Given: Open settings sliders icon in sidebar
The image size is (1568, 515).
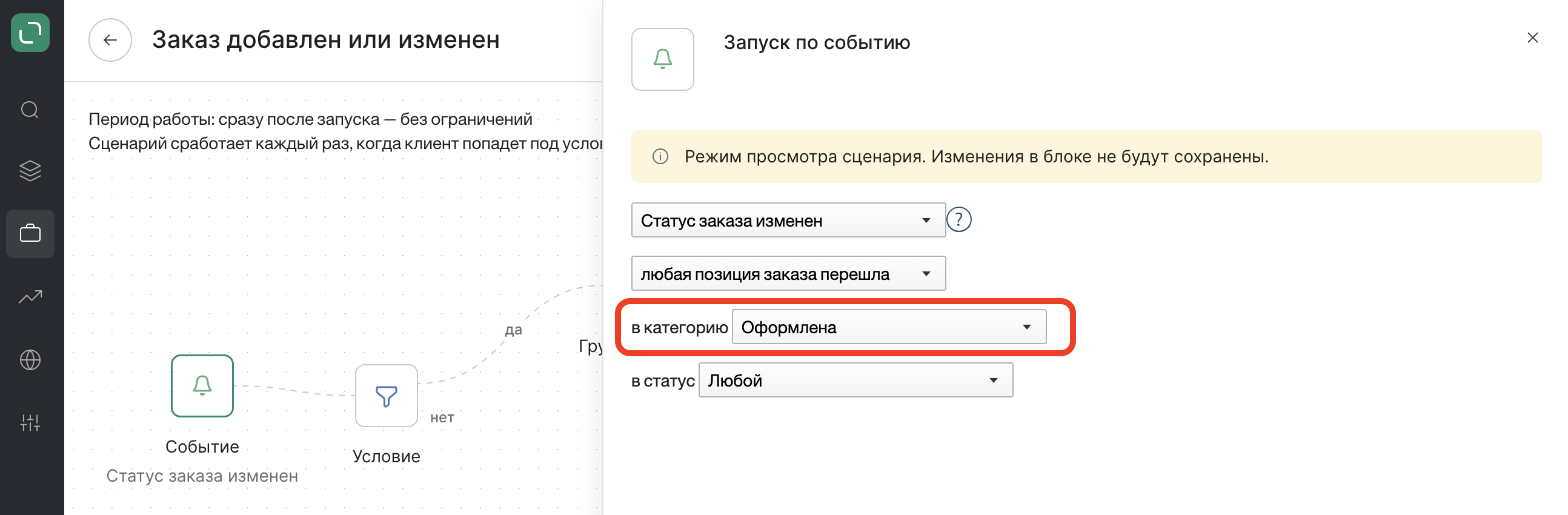Looking at the screenshot, I should pos(30,423).
